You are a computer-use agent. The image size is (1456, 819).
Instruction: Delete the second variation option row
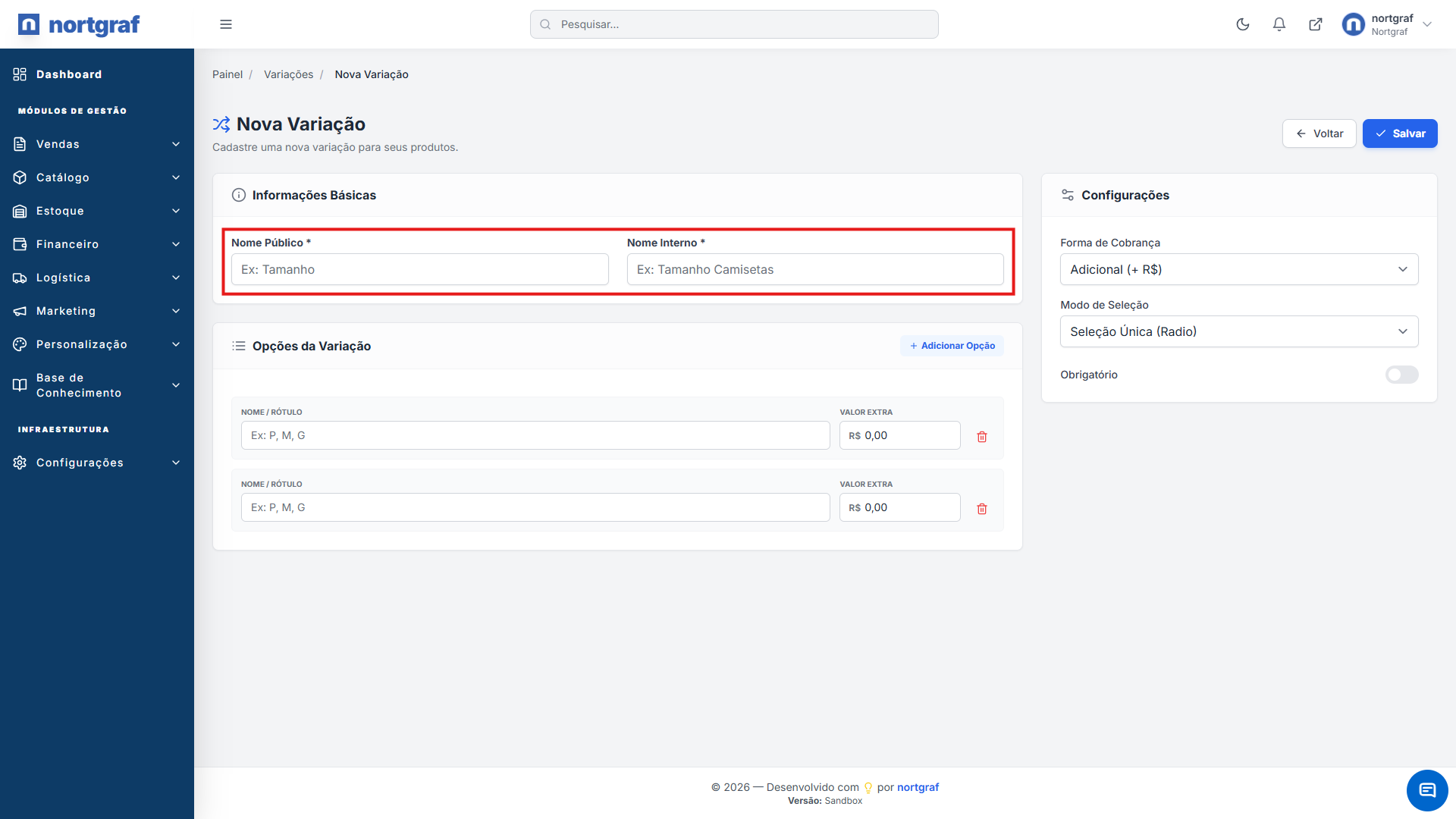[981, 509]
